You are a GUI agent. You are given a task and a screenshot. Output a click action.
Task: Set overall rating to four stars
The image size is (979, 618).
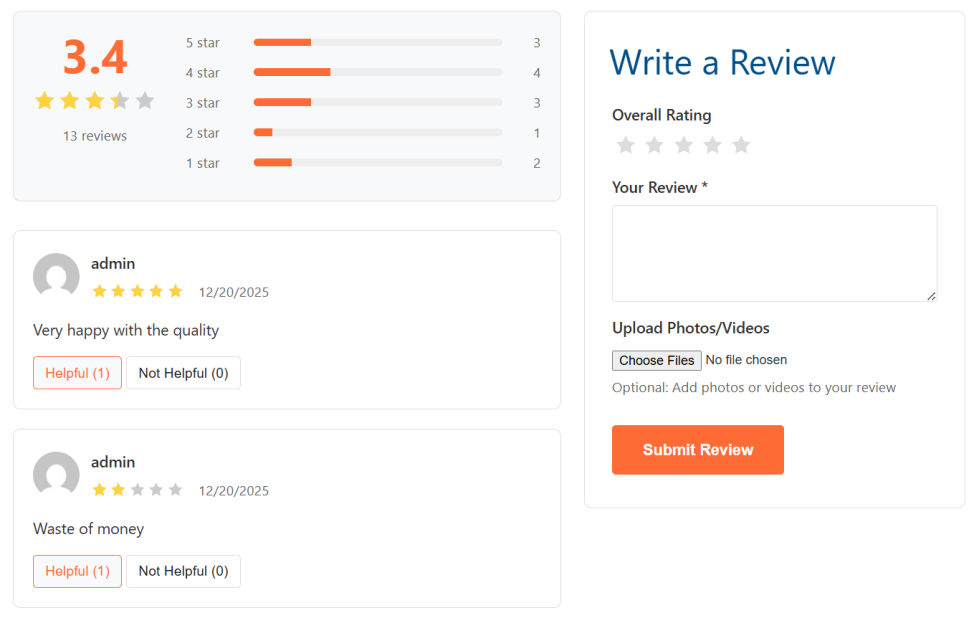pos(712,146)
